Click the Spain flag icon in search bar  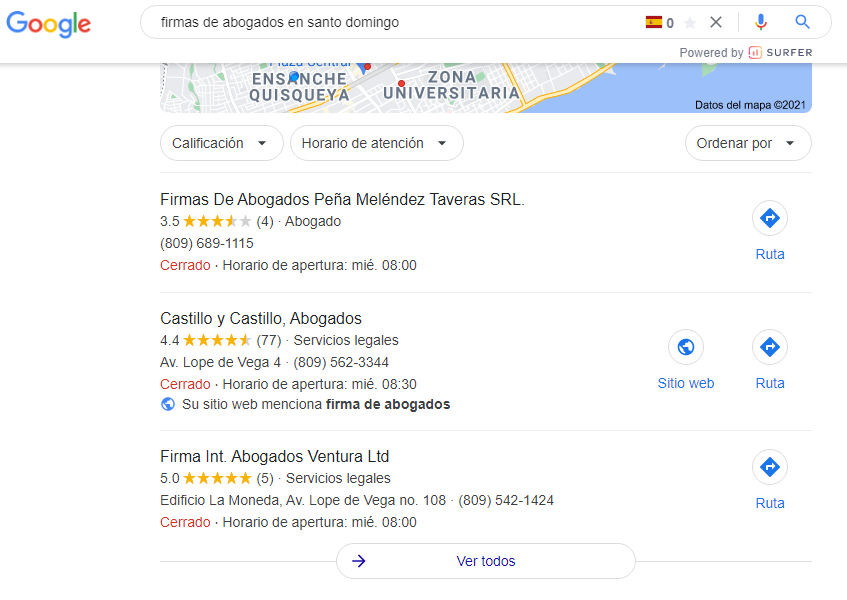(654, 22)
